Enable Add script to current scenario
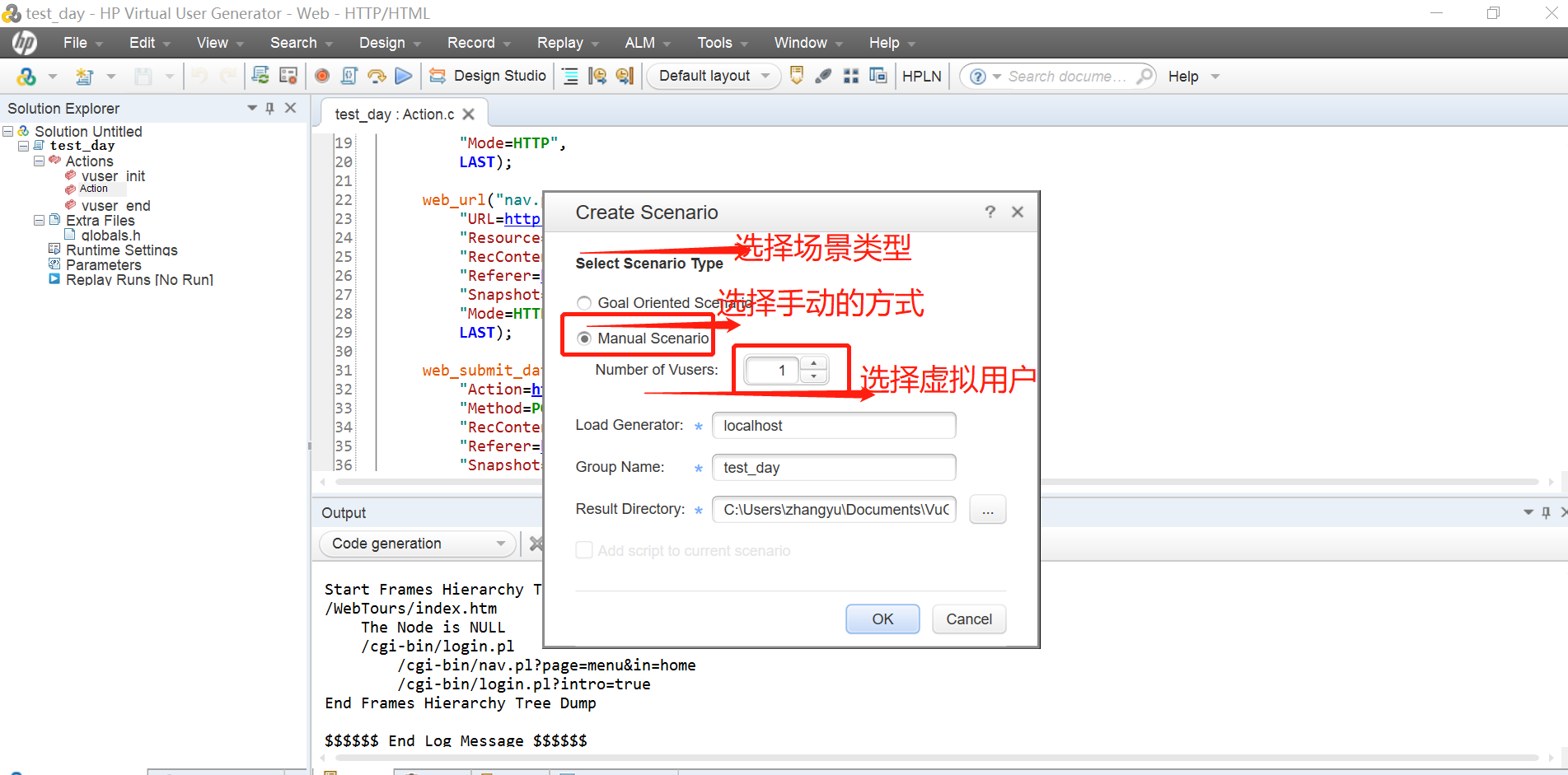 [584, 550]
